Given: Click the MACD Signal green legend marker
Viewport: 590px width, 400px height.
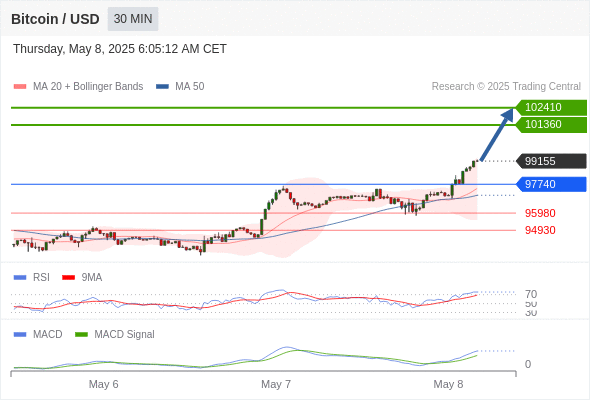Looking at the screenshot, I should click(81, 334).
